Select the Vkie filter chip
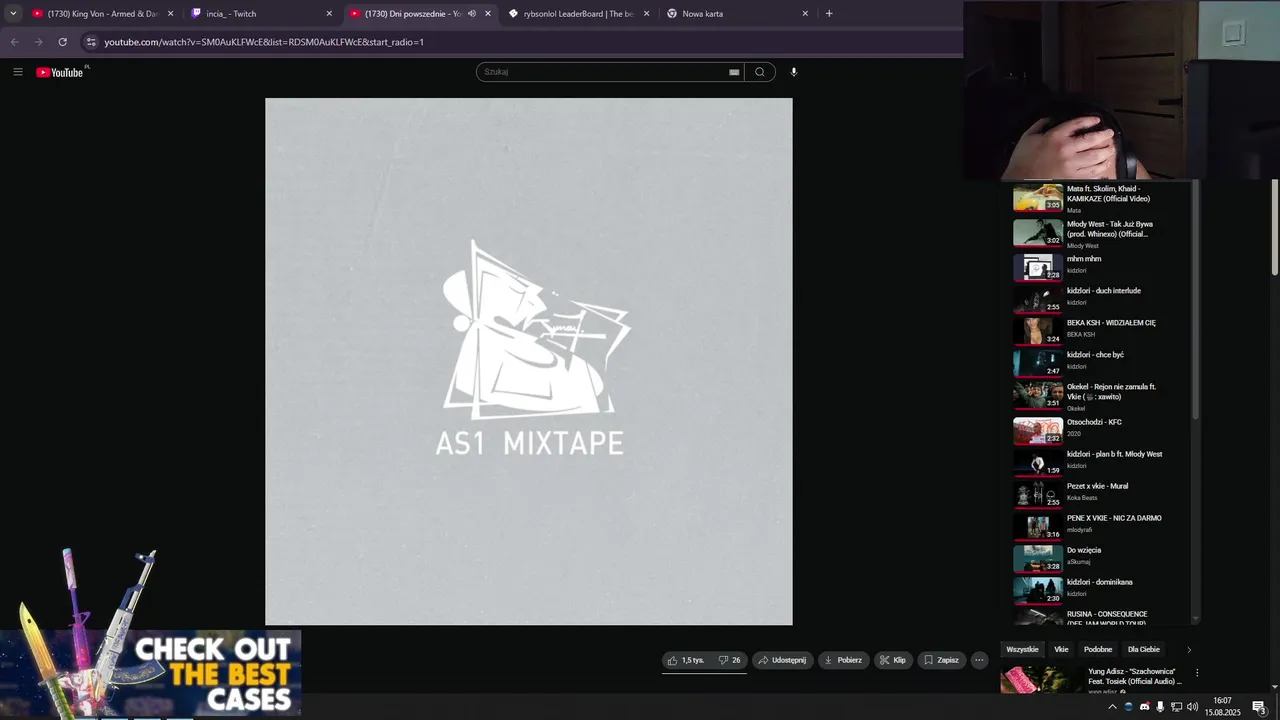Screen dimensions: 1280x720 [x=1061, y=650]
